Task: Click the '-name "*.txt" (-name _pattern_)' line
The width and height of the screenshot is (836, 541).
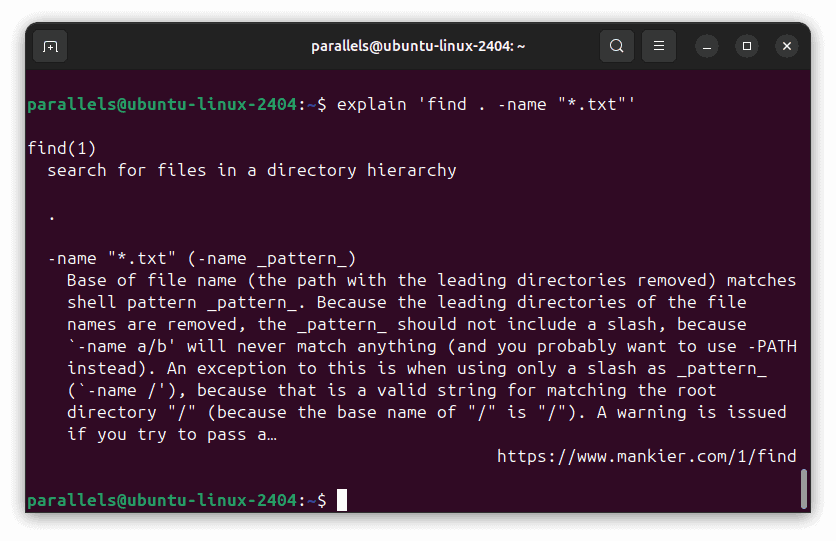Action: 202,259
